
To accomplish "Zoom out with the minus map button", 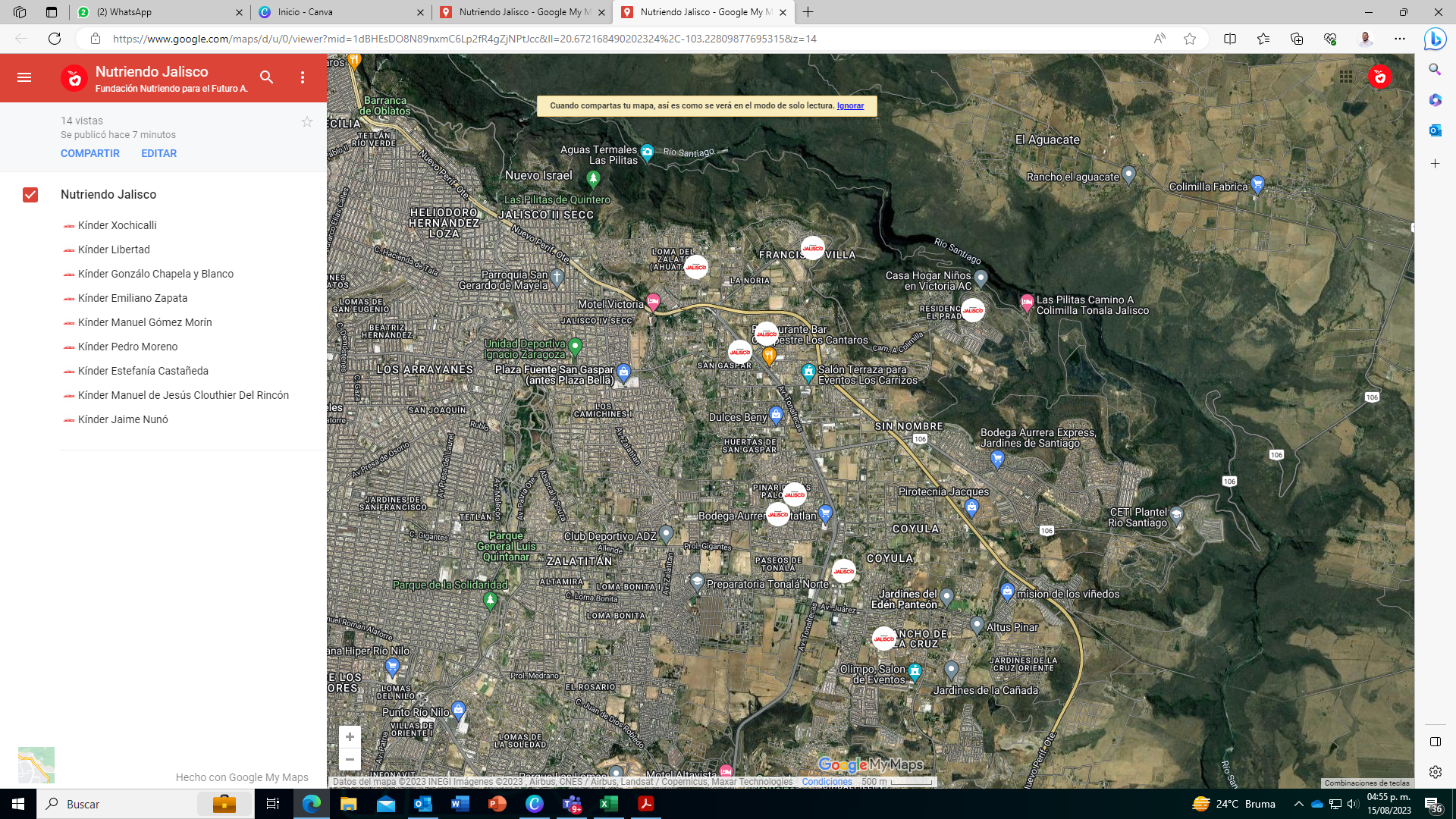I will click(350, 759).
